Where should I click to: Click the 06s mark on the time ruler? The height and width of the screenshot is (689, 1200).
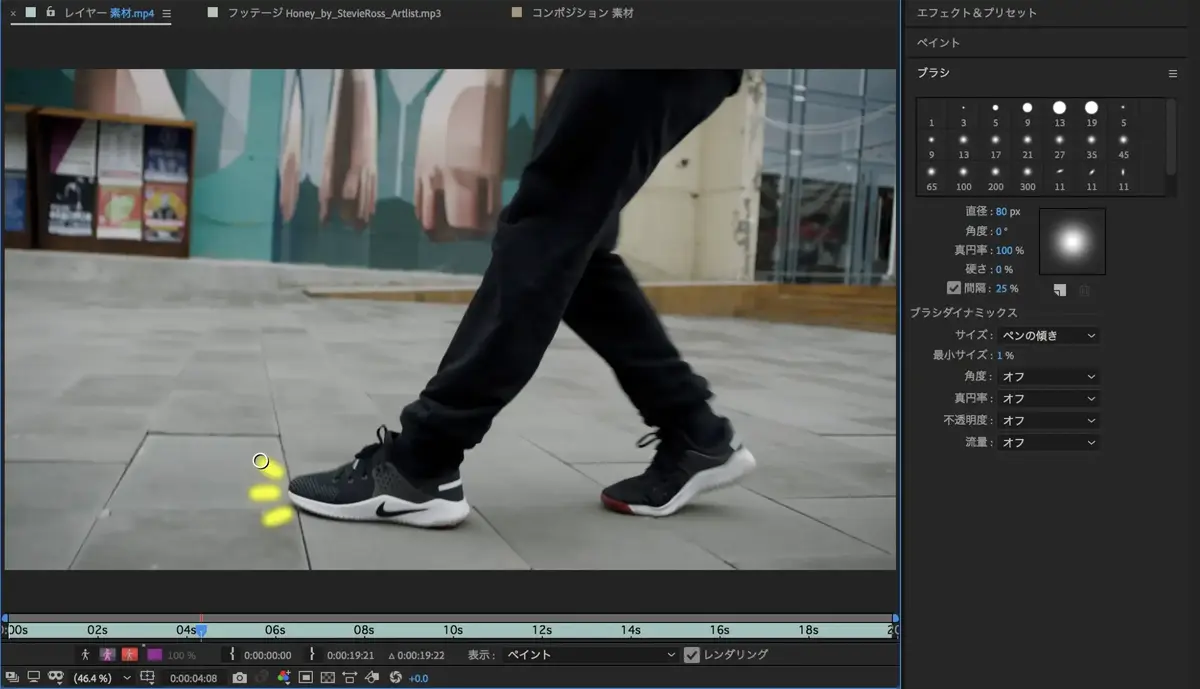coord(275,631)
